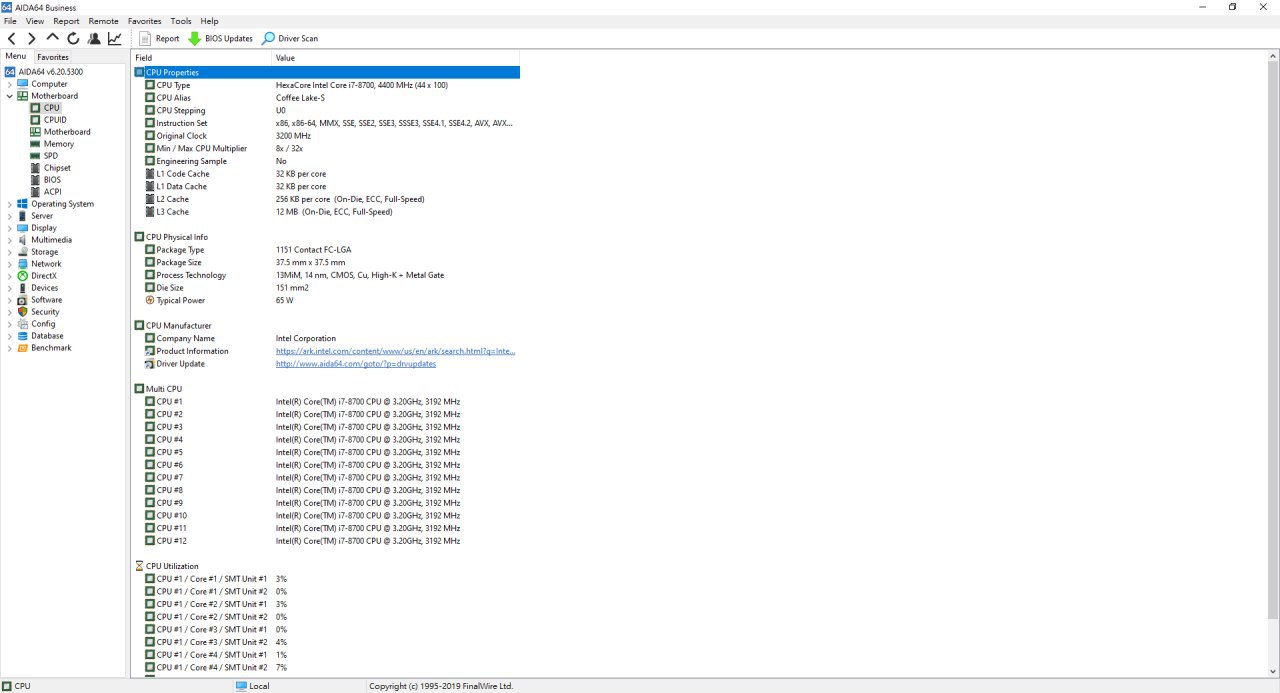Select the Instruction Set row
Viewport: 1280px width, 693px height.
[x=326, y=123]
